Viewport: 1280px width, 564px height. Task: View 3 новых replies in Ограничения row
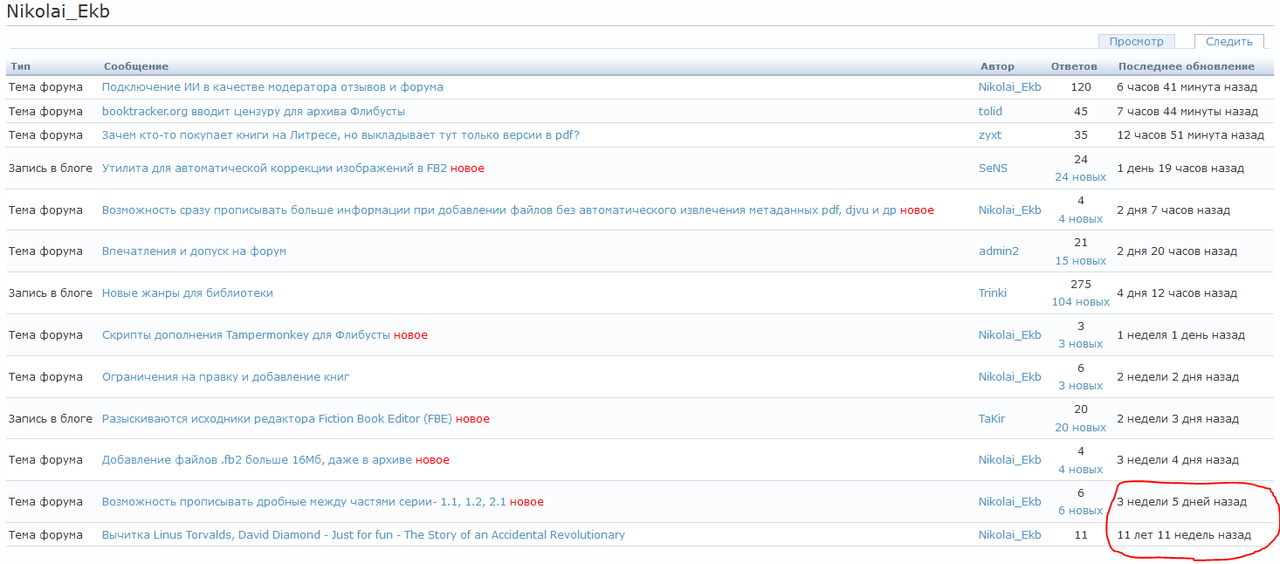[x=1080, y=386]
